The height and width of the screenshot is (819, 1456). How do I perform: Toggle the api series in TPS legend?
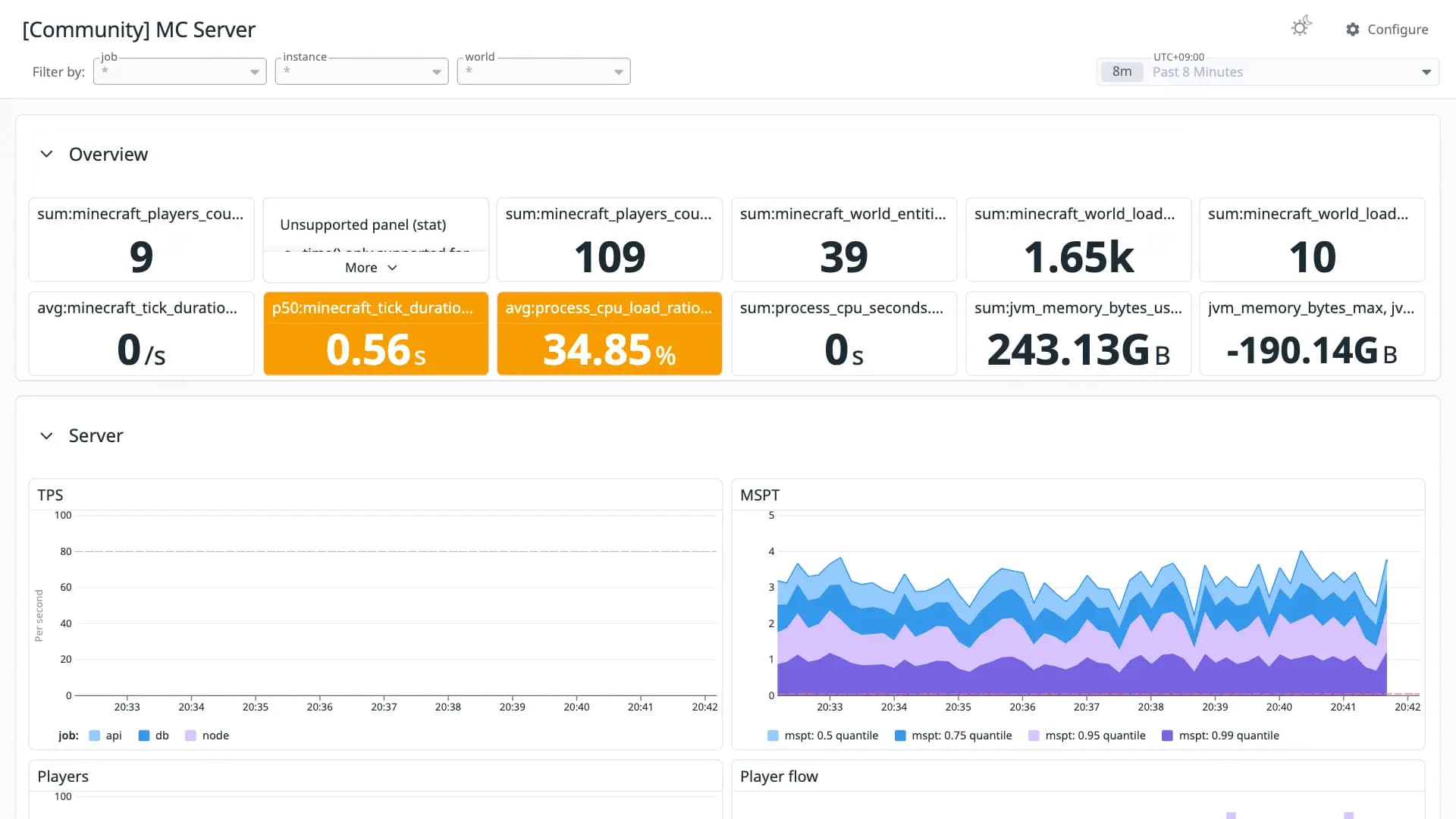tap(105, 736)
